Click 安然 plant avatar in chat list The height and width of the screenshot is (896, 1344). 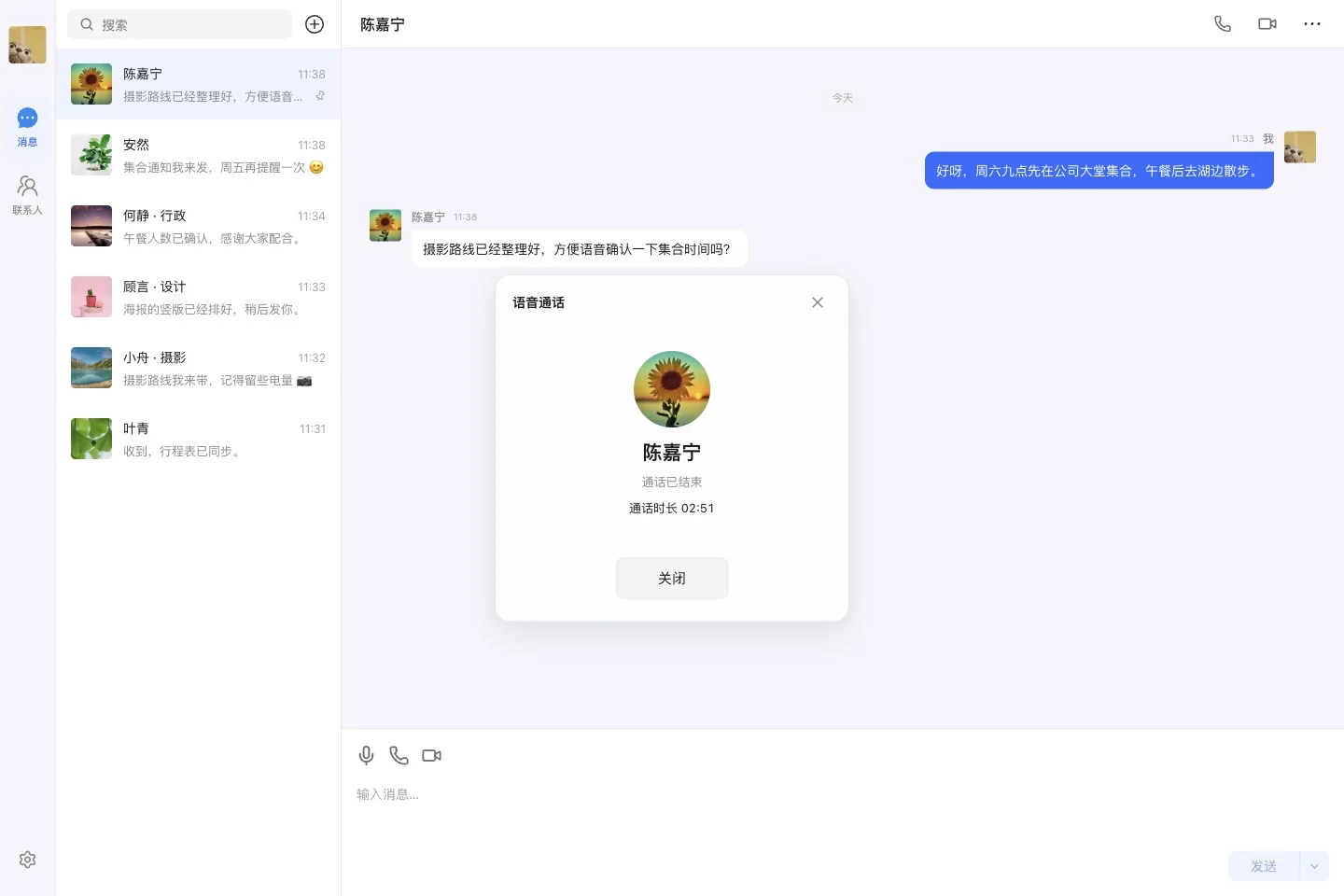(91, 155)
